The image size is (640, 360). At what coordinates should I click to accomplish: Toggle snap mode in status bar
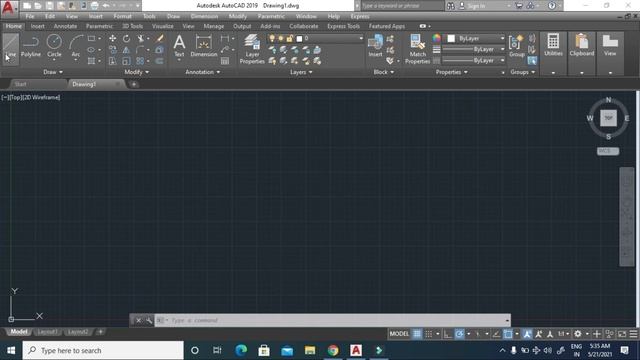(x=429, y=334)
